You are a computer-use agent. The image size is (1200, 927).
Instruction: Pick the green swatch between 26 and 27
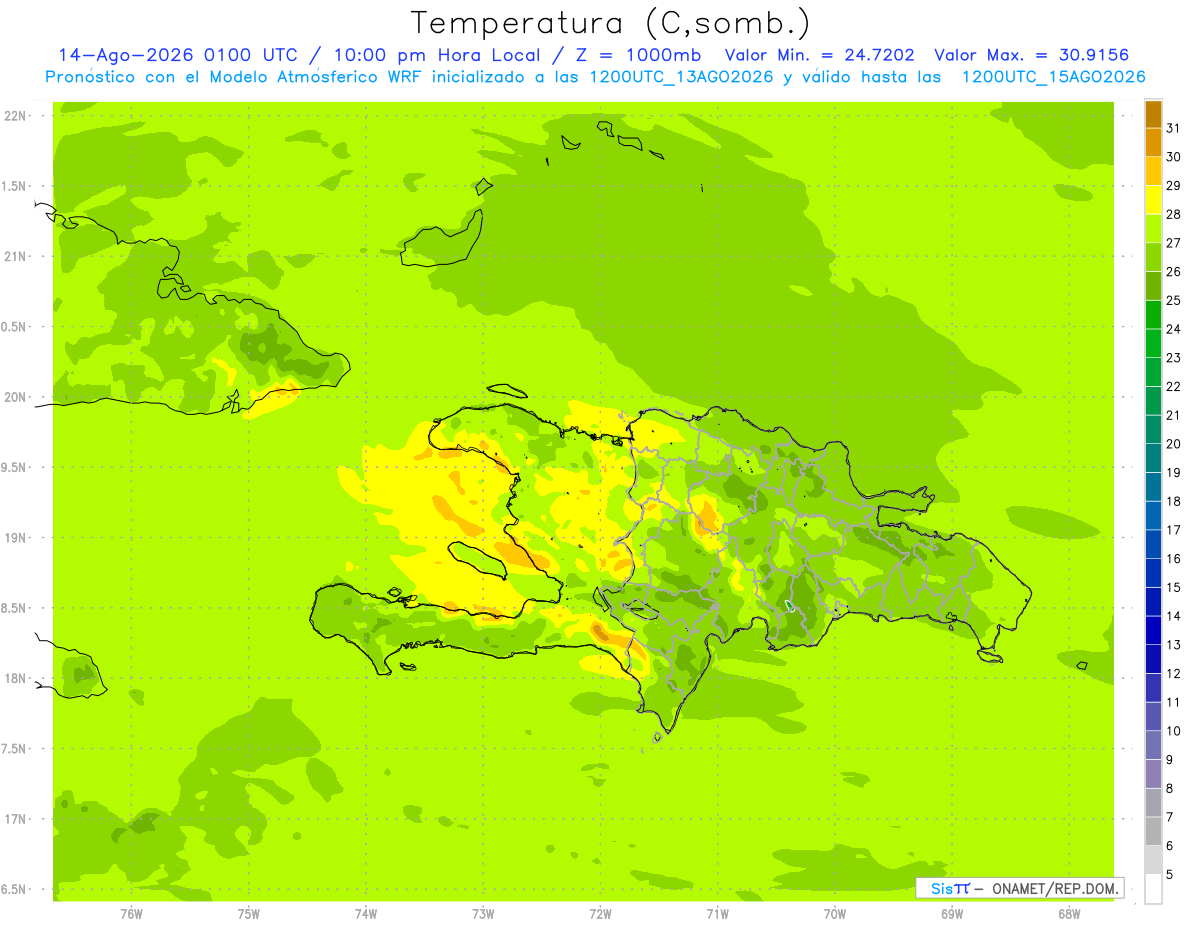(1153, 257)
